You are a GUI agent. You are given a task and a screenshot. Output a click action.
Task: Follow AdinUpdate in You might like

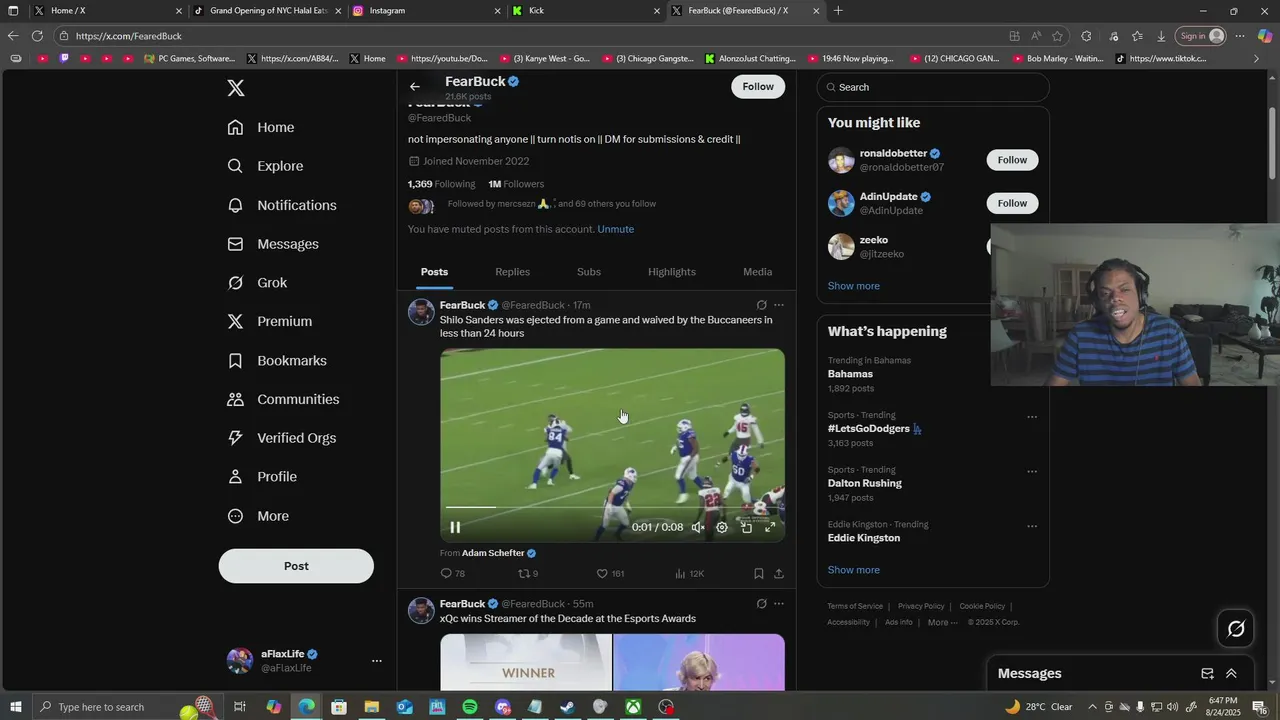pyautogui.click(x=1012, y=203)
